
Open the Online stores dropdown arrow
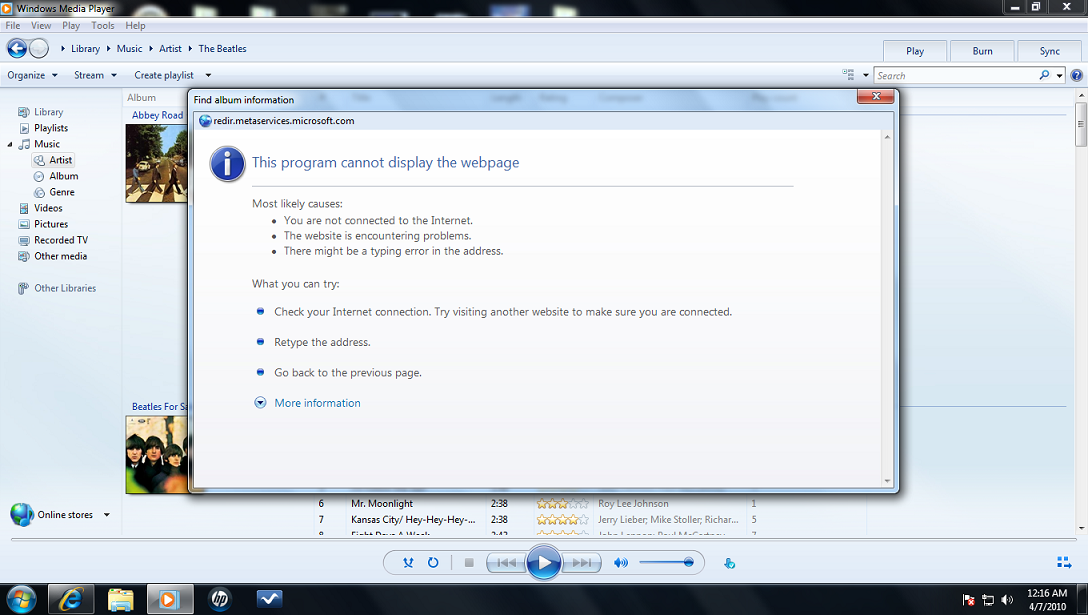point(107,515)
